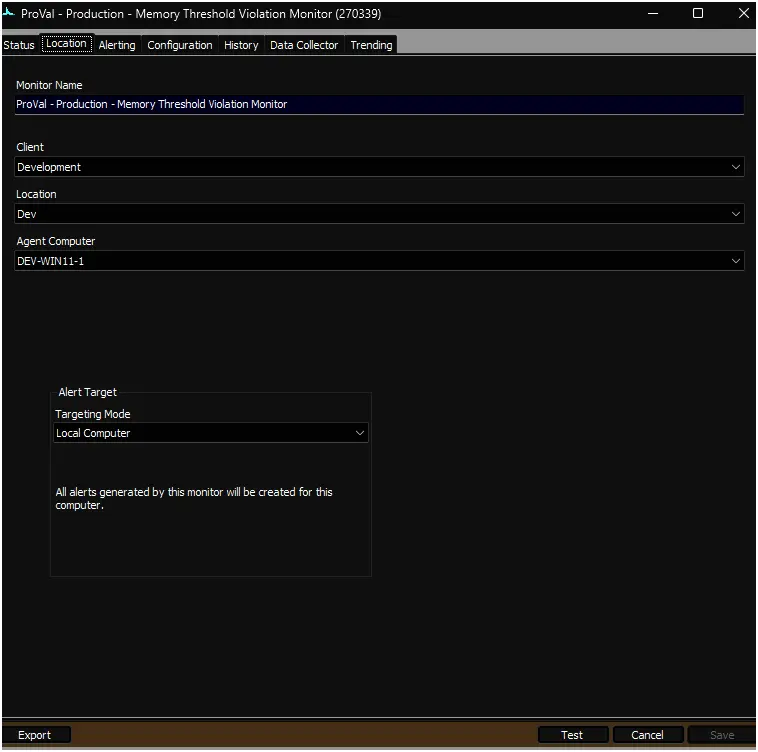
Task: Click the 'Client' label
Action: tap(30, 147)
